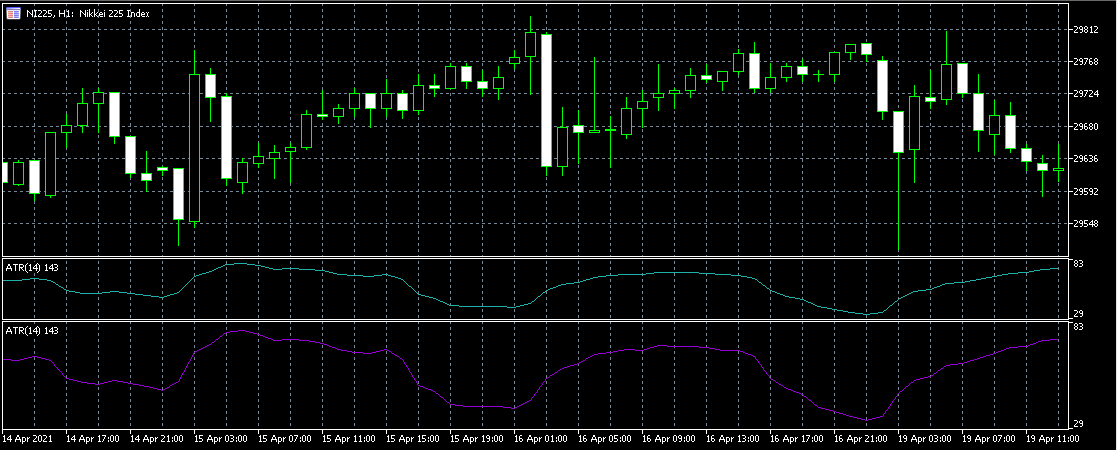Screen dimensions: 1117x450
Task: Click the 16 Apr 17:00 time label
Action: (795, 439)
